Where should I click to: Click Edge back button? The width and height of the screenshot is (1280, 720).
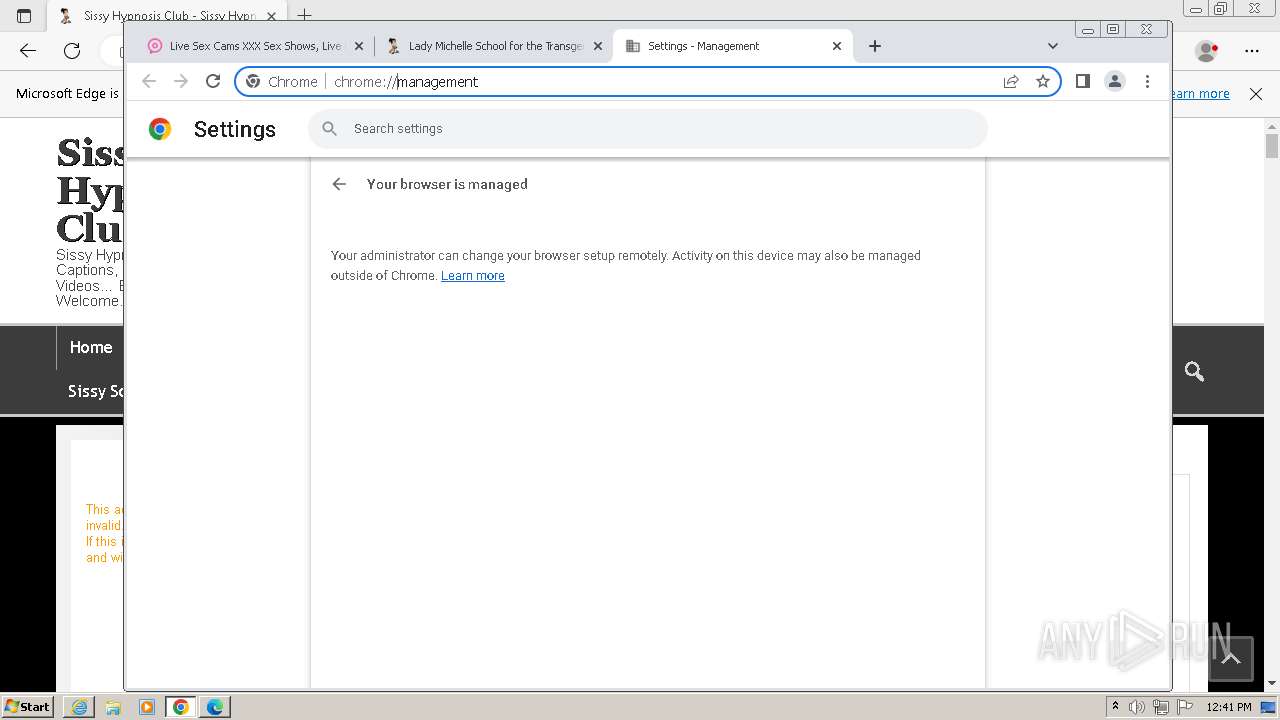(x=28, y=51)
